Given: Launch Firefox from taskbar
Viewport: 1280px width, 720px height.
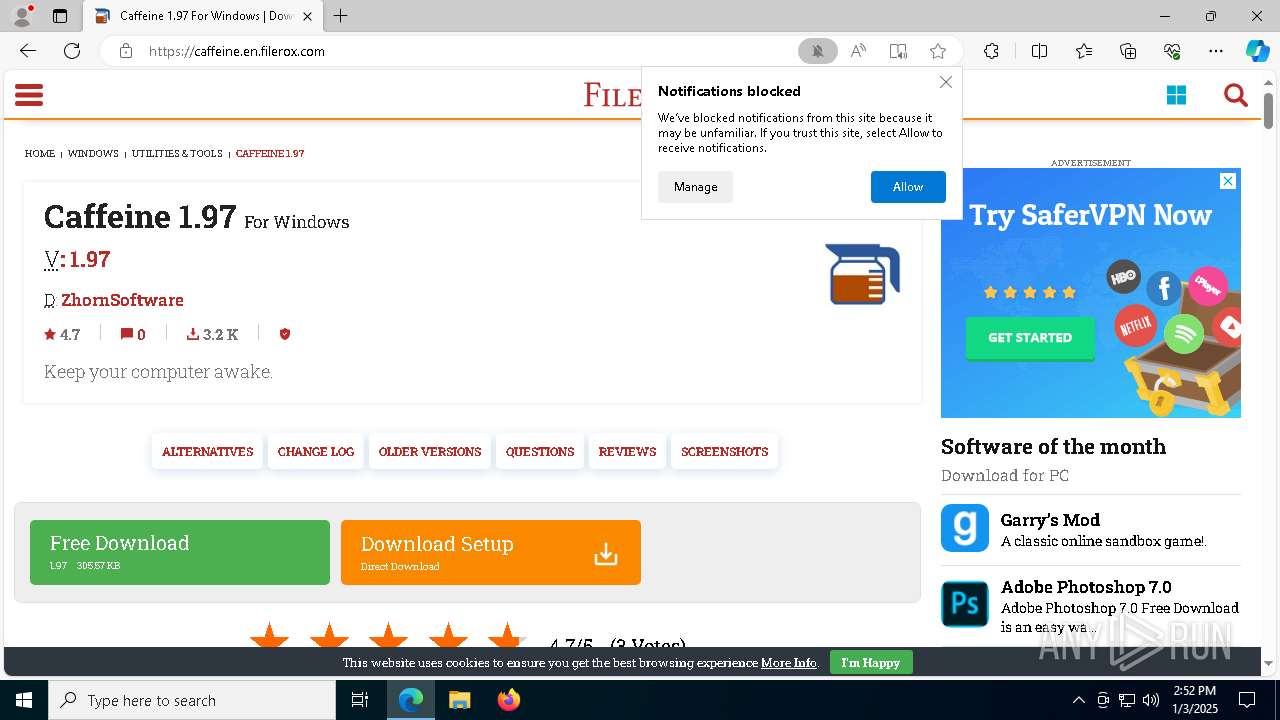Looking at the screenshot, I should tap(509, 700).
